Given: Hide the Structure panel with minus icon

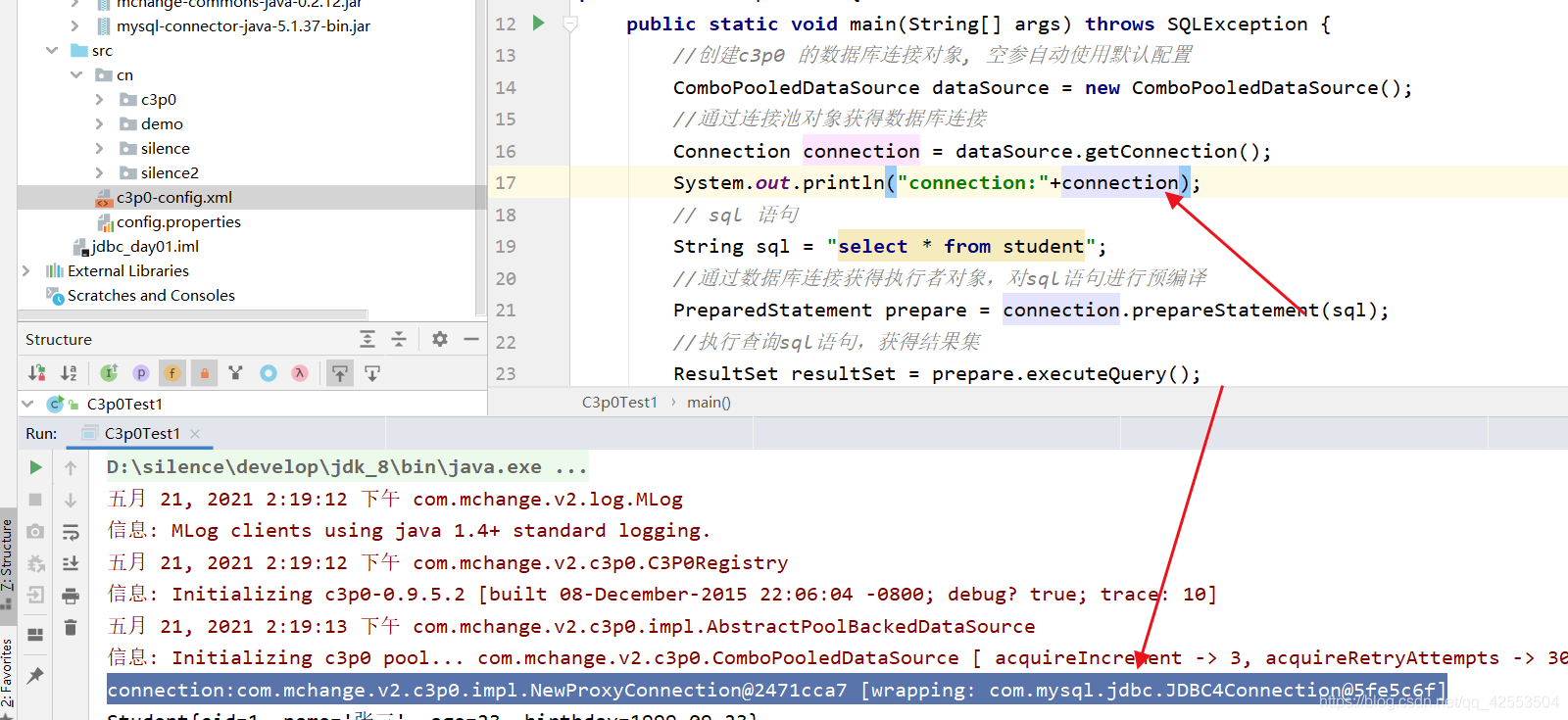Looking at the screenshot, I should click(471, 339).
